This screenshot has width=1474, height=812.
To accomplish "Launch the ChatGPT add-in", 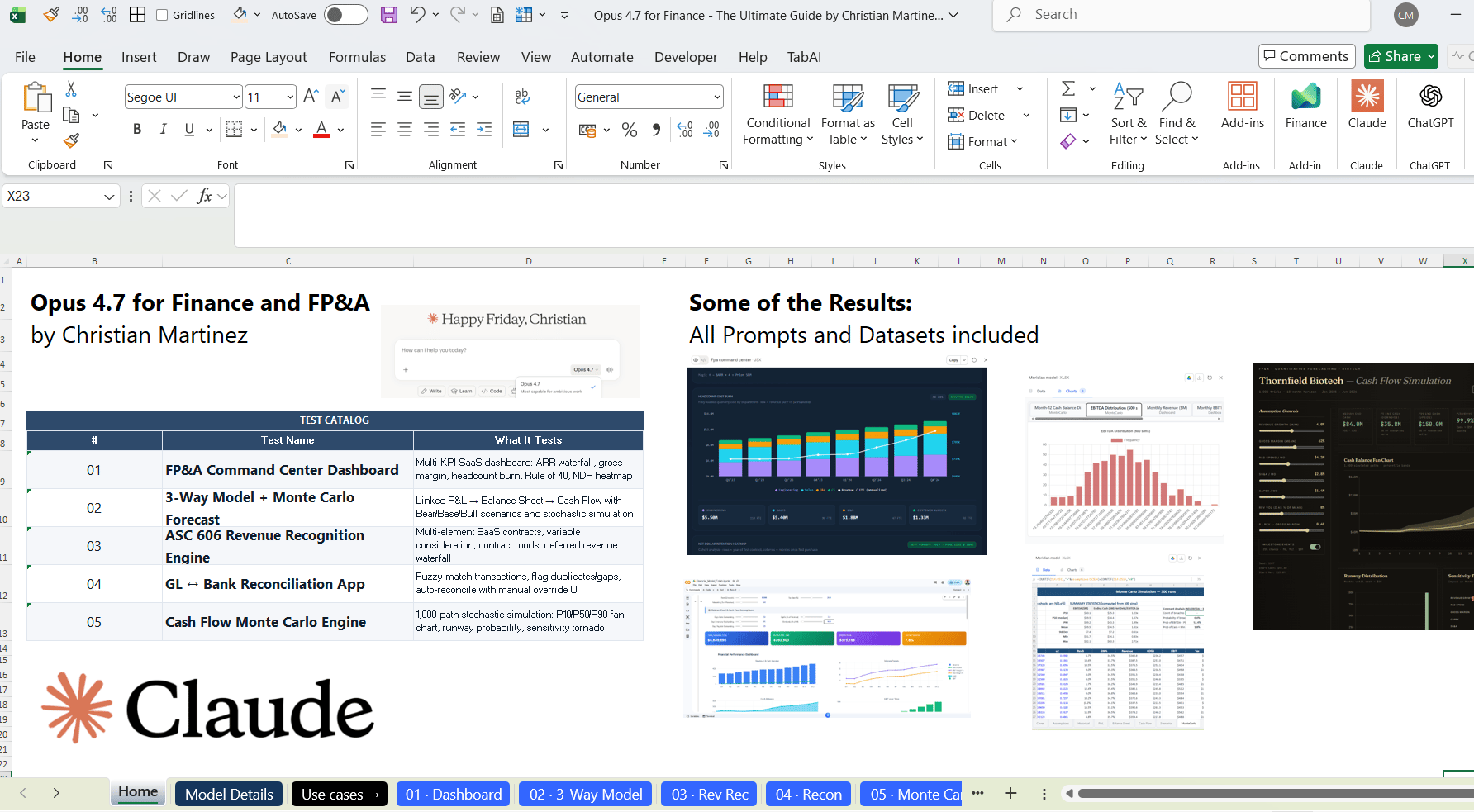I will point(1430,106).
